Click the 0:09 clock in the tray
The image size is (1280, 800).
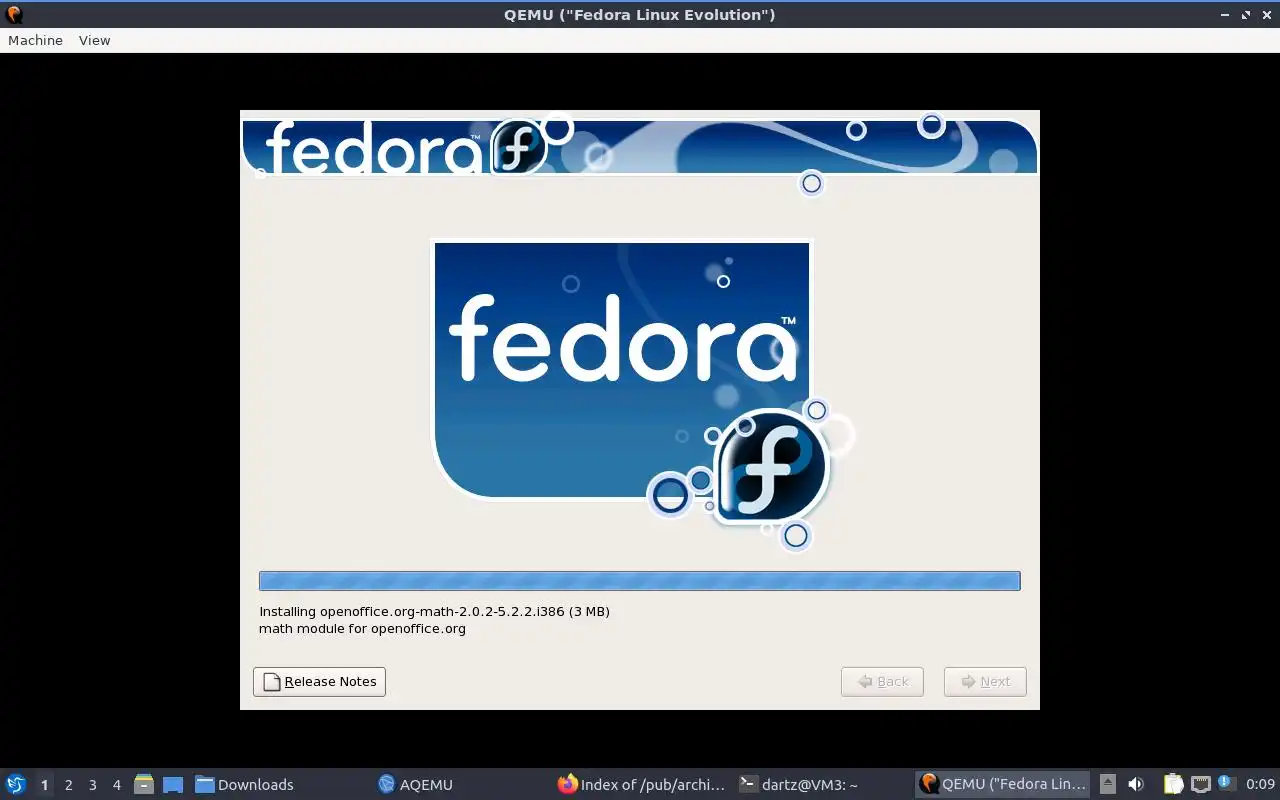click(x=1260, y=785)
